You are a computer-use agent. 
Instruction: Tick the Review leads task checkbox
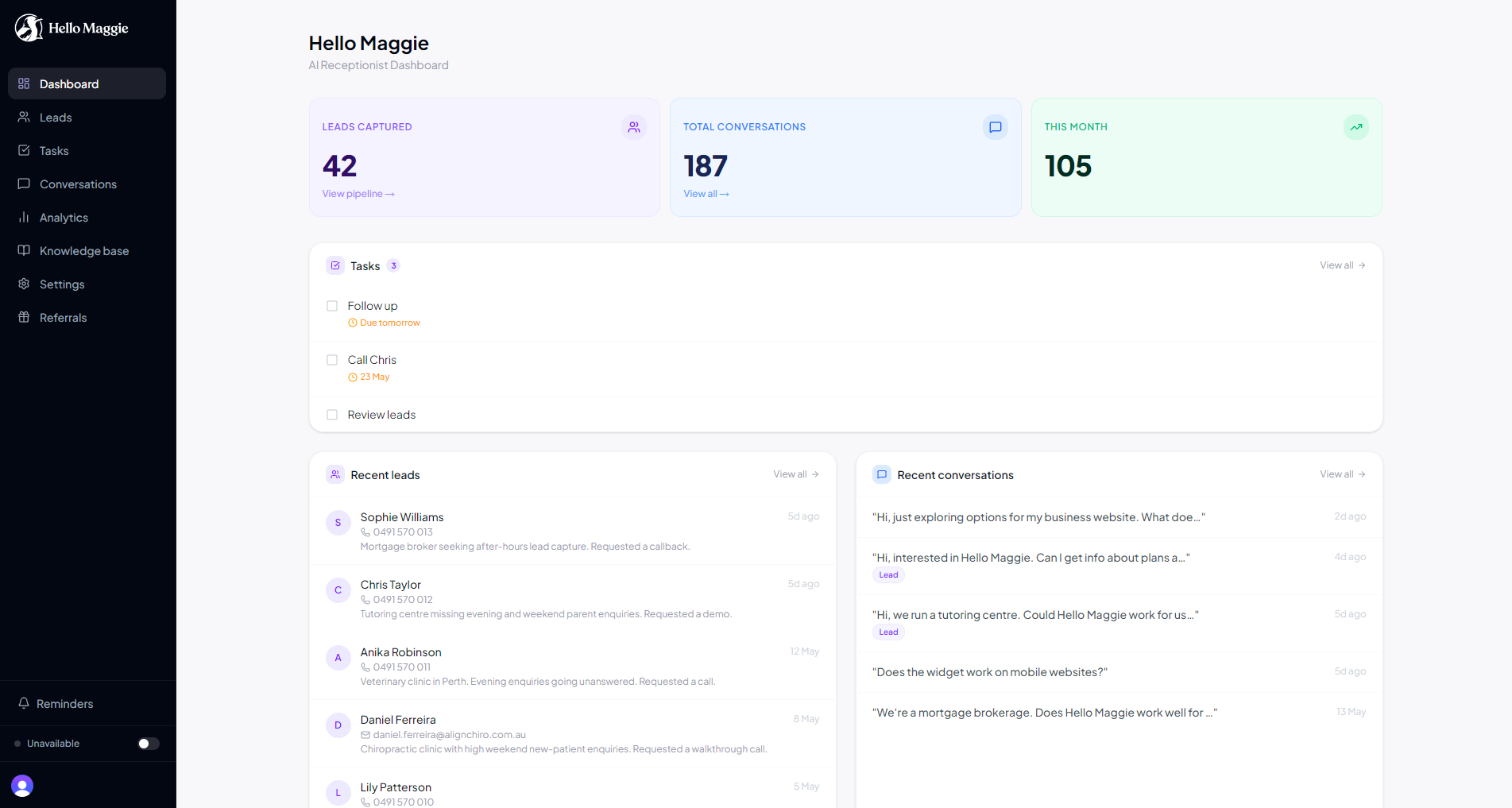coord(332,415)
